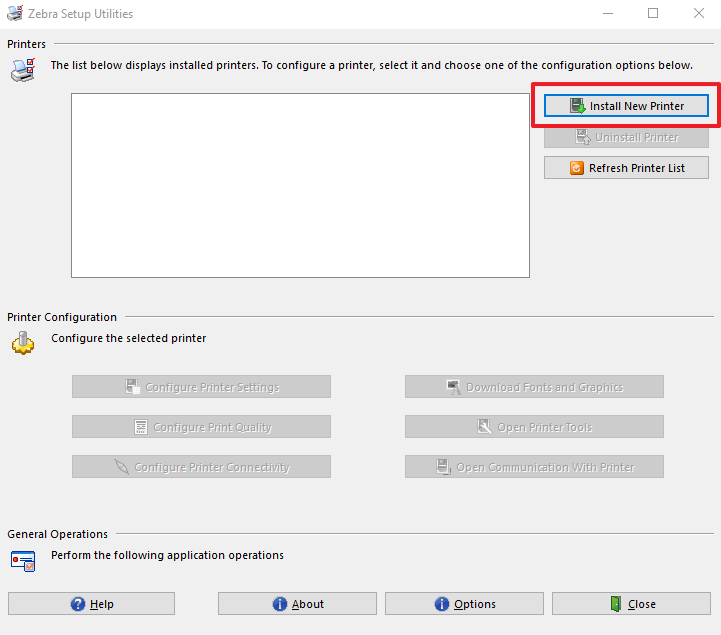Open Configure Printer Connectivity

pos(201,467)
